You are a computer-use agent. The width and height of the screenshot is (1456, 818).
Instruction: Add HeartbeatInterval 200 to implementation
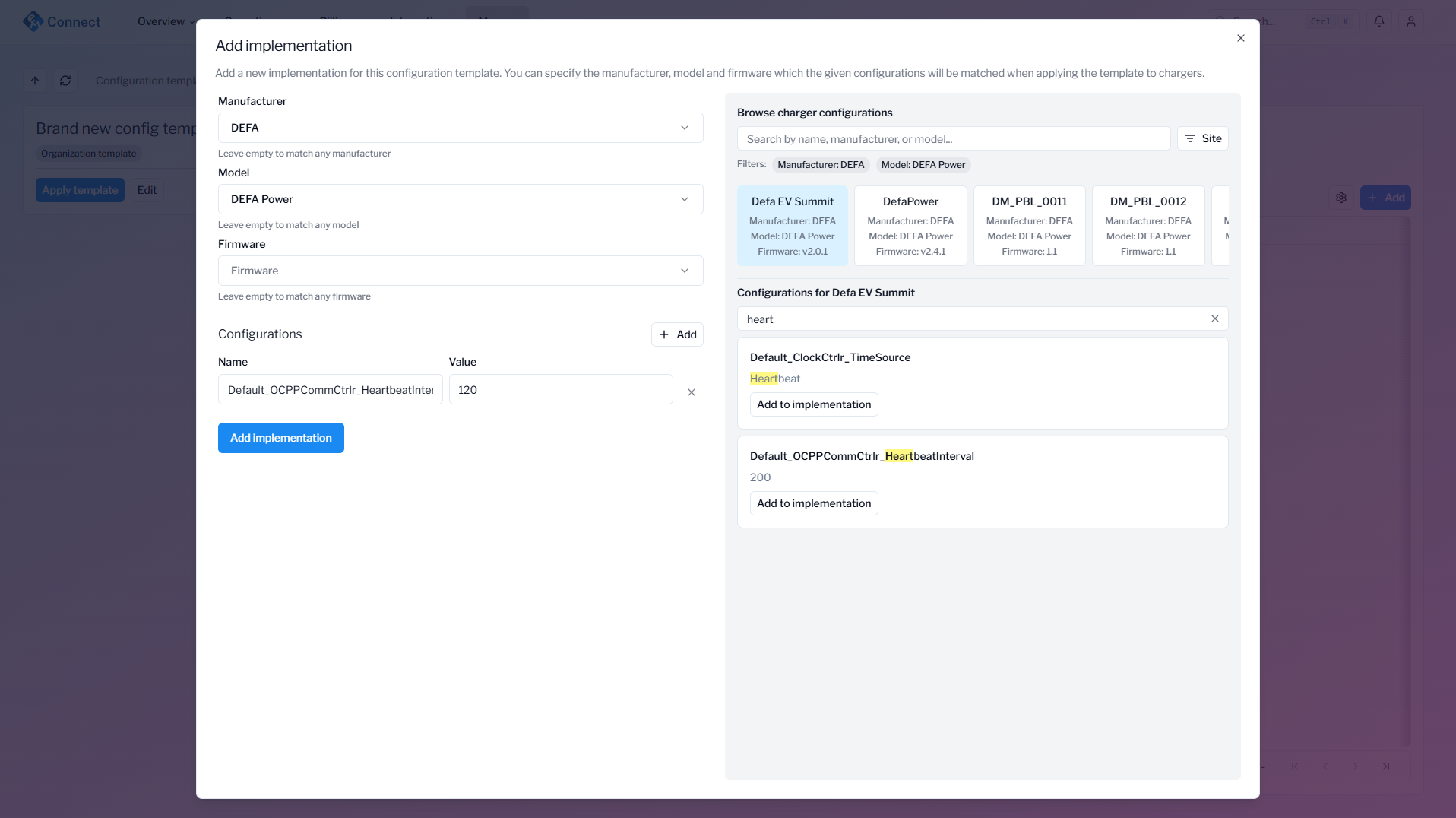813,503
